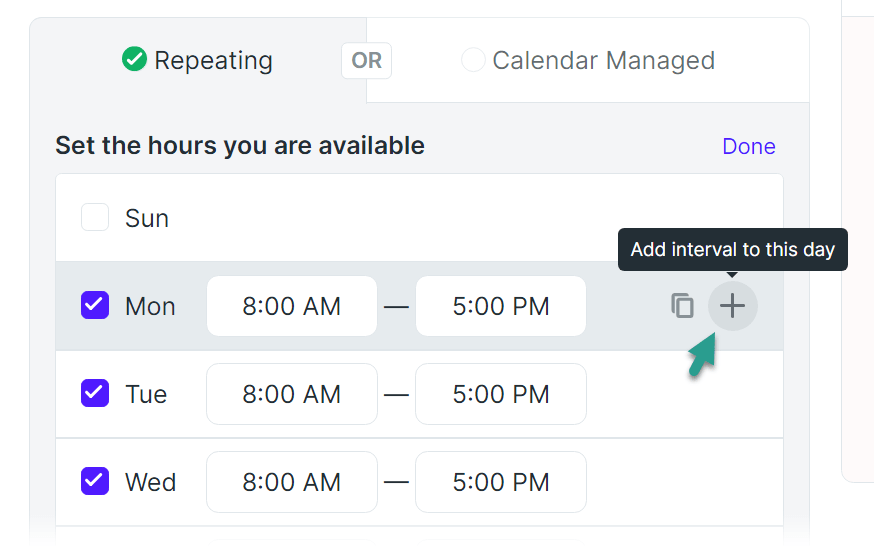Open Monday start time 8:00 AM field
The image size is (874, 555).
[x=292, y=306]
